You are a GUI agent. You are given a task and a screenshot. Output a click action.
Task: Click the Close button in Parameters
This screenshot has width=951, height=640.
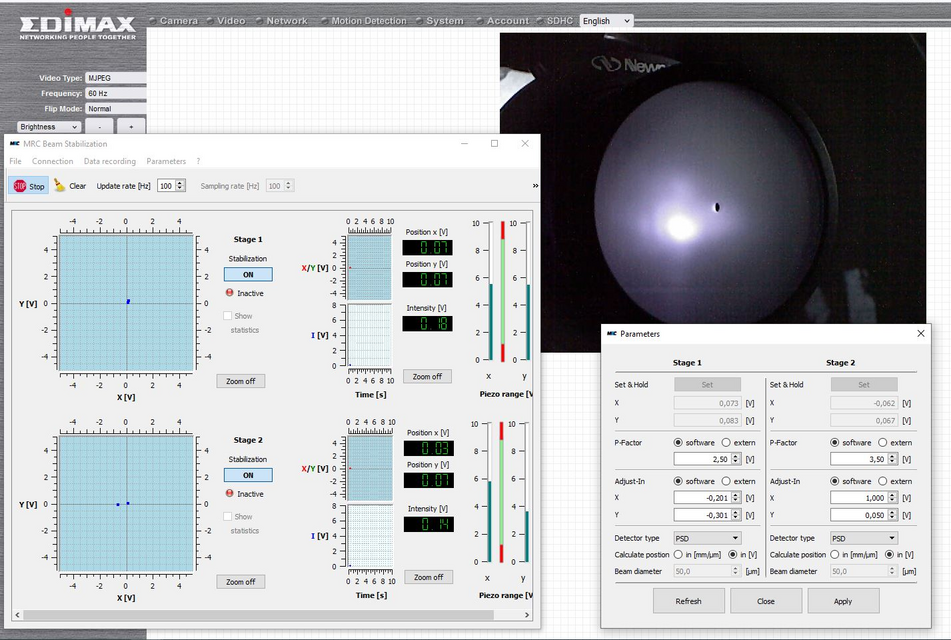(x=766, y=601)
